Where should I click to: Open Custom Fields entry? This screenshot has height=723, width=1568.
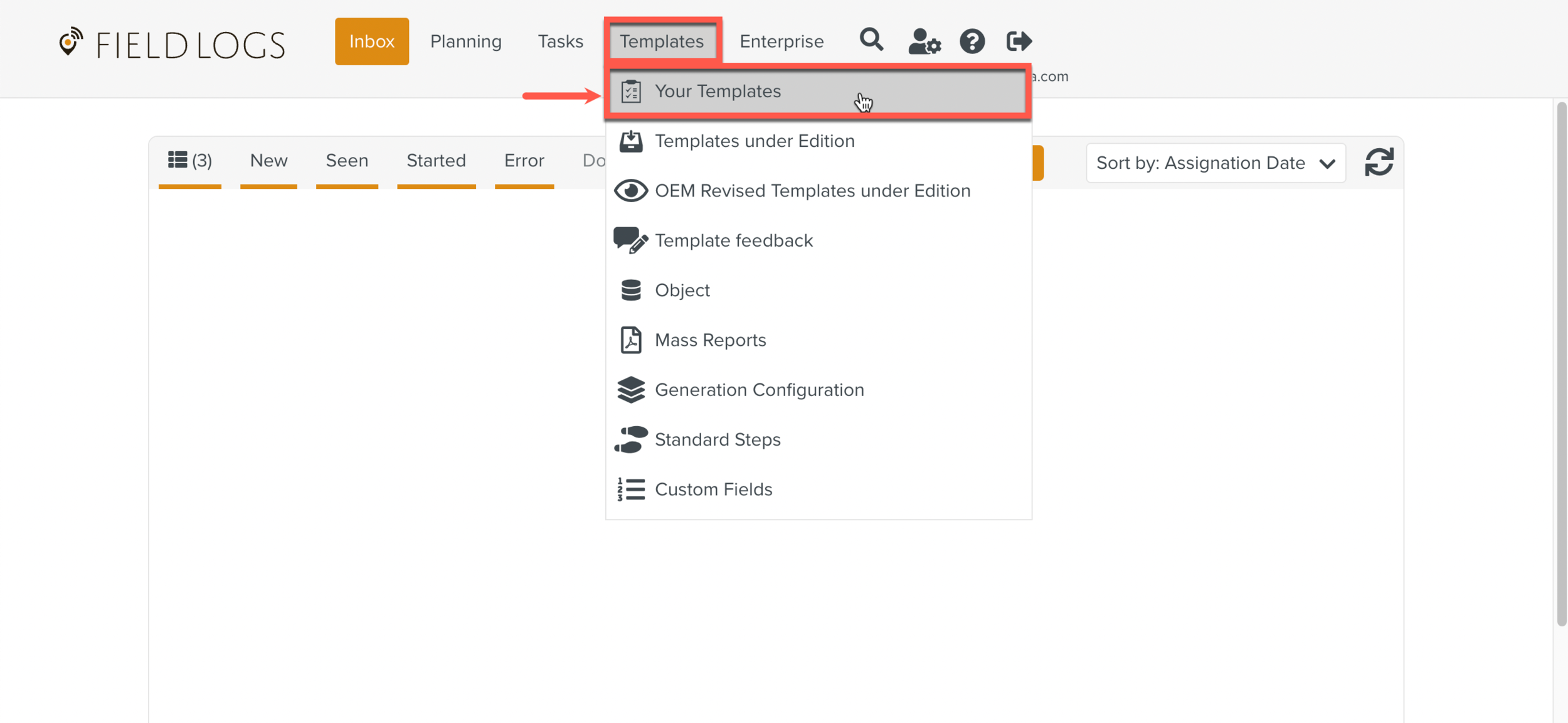pos(713,490)
